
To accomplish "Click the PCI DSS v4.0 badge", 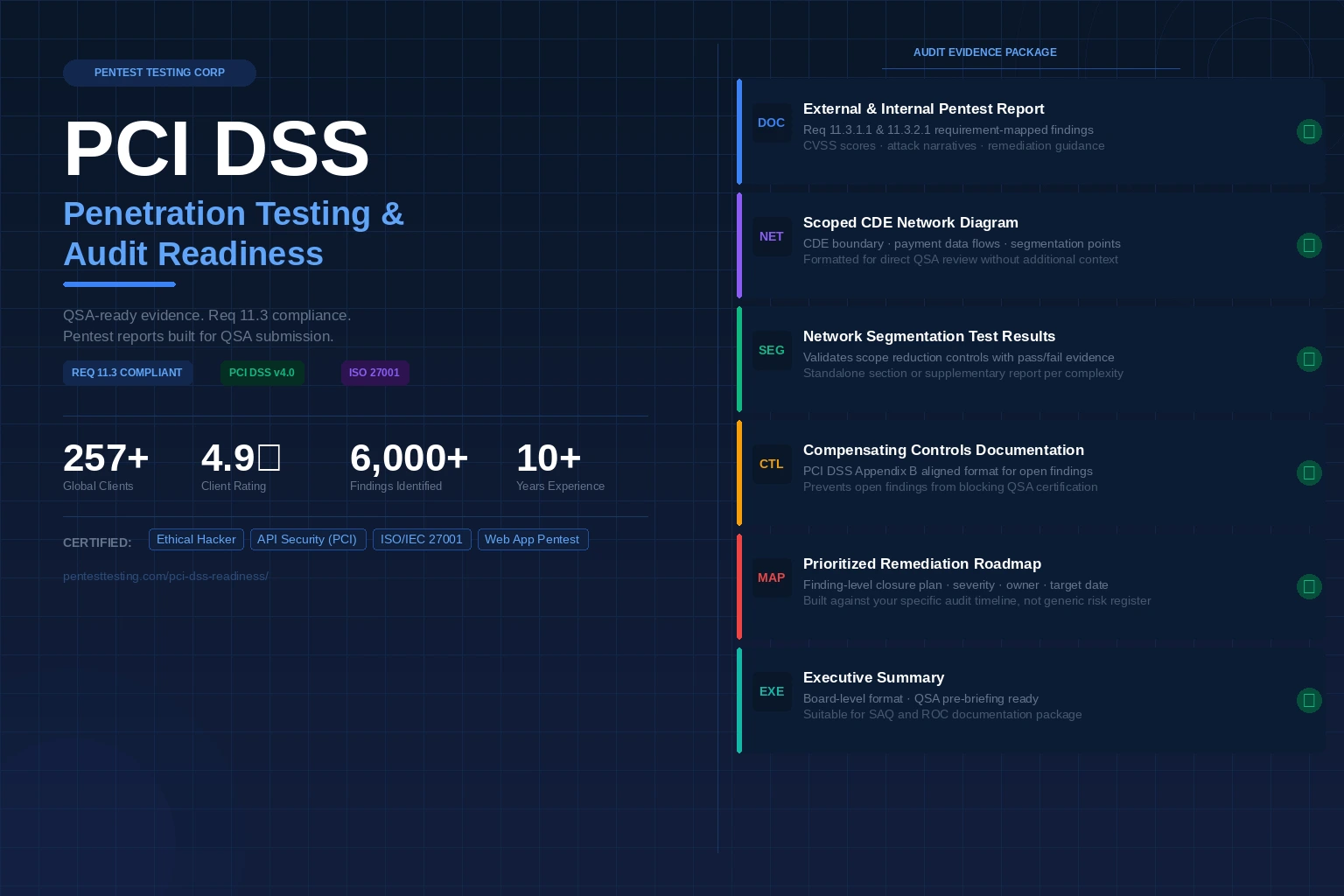I will pos(262,373).
